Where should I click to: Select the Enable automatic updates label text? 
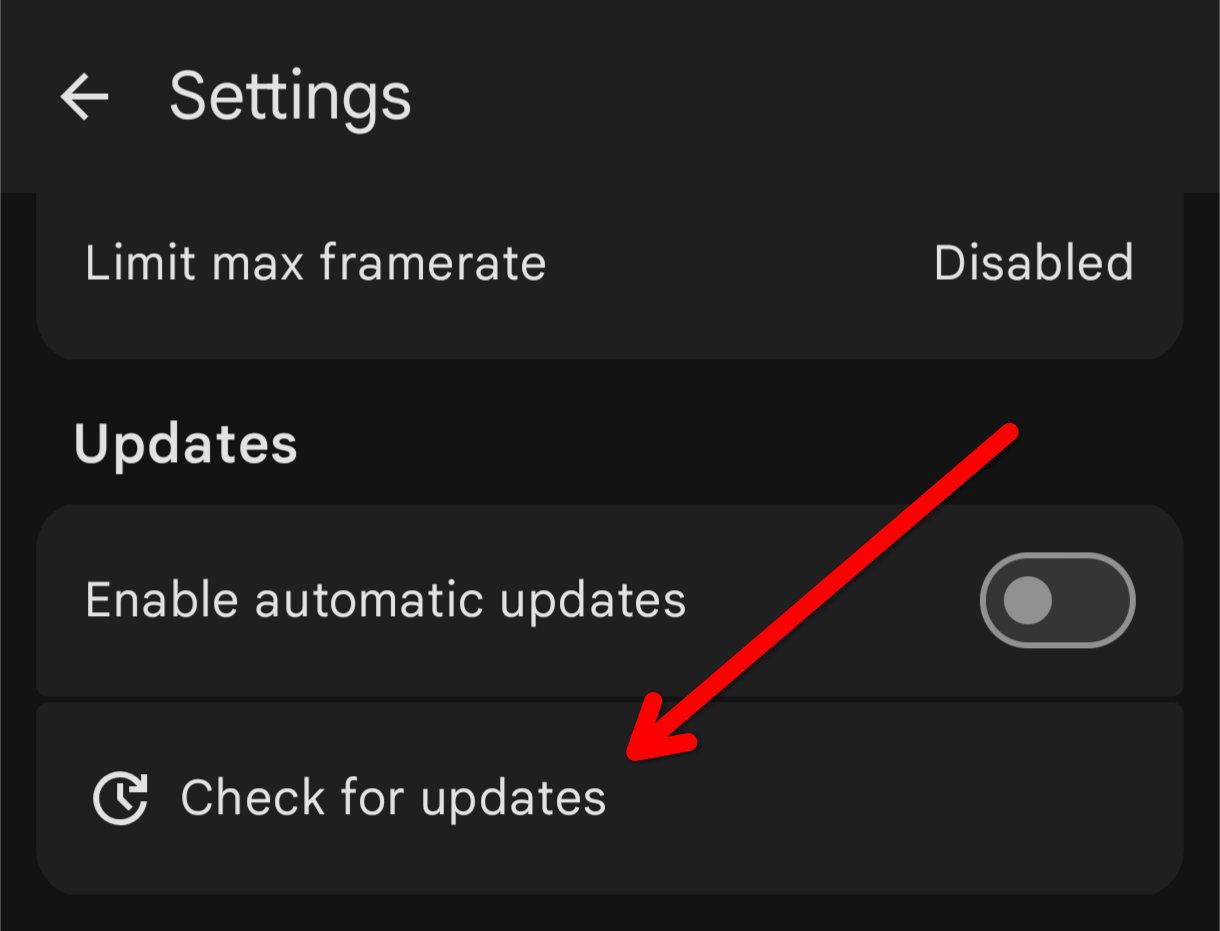pyautogui.click(x=386, y=600)
